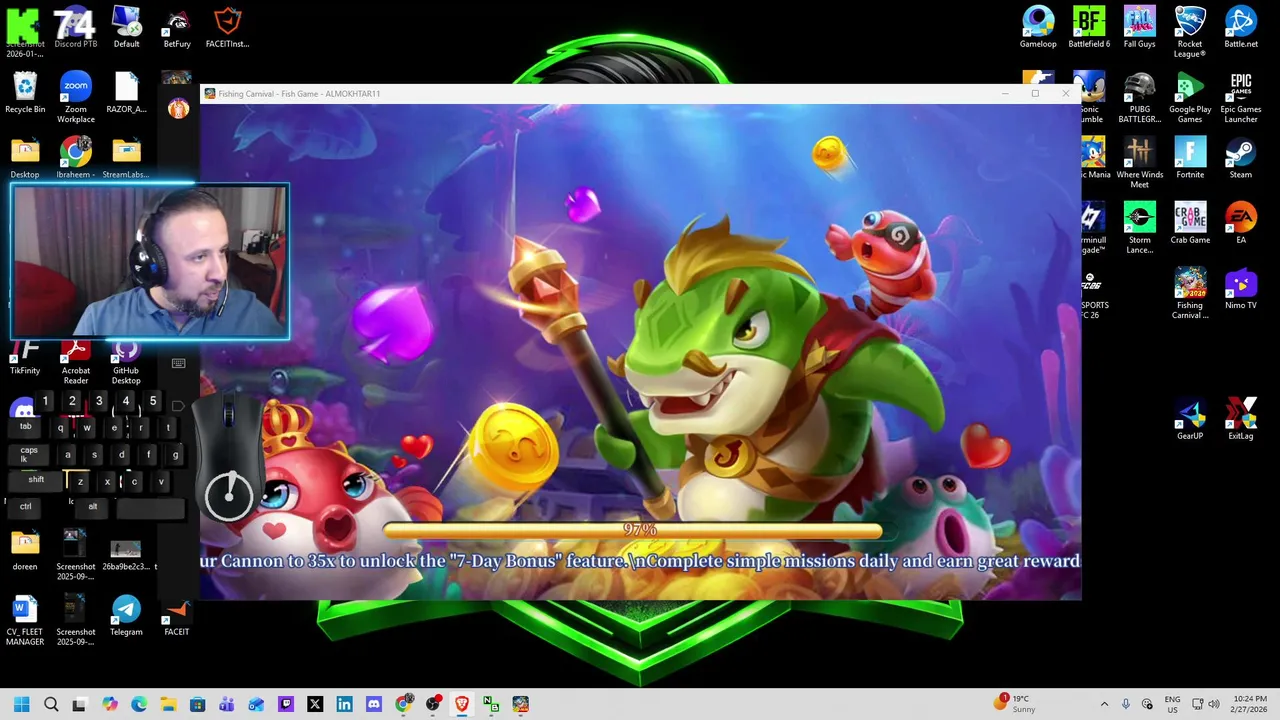
Task: Launch Crab Game from the desktop
Action: click(1190, 223)
